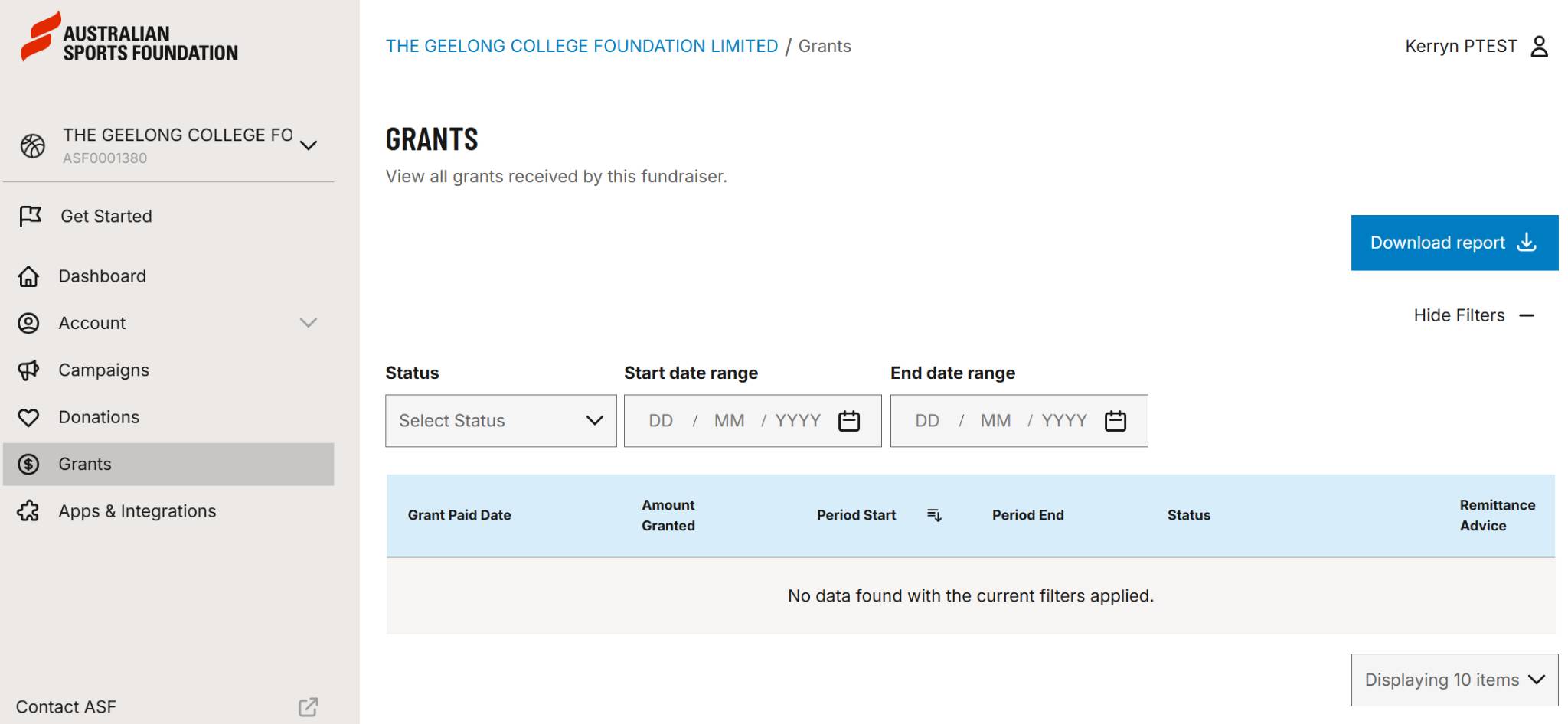Open the Displaying 10 items dropdown
The image size is (1568, 724).
1455,680
